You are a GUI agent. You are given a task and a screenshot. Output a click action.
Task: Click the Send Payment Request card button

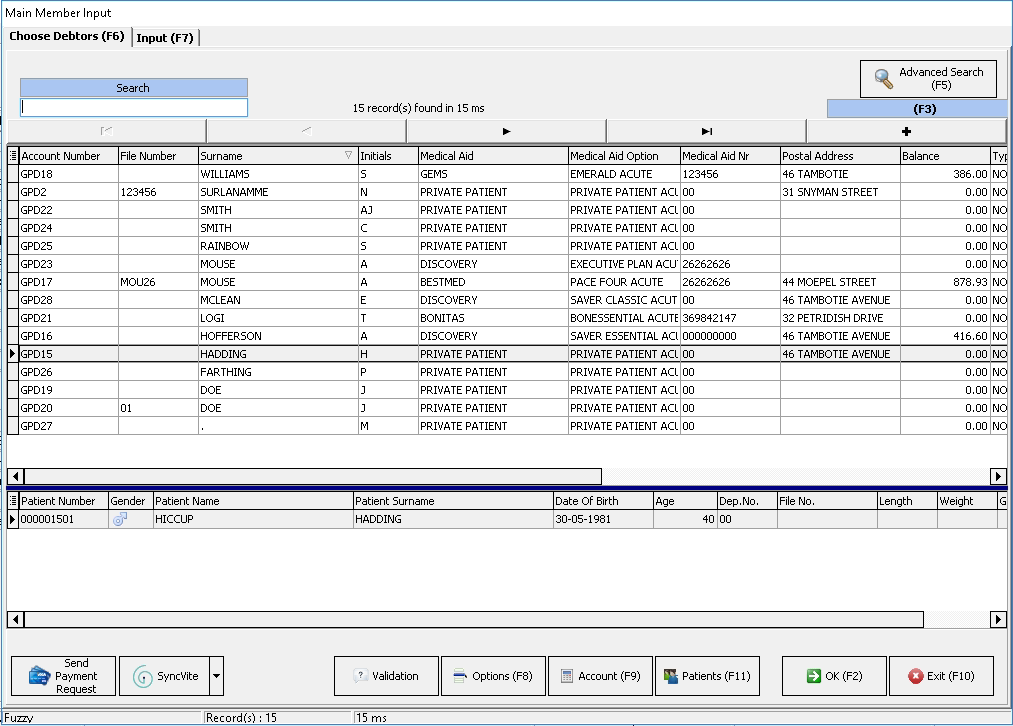click(x=63, y=676)
